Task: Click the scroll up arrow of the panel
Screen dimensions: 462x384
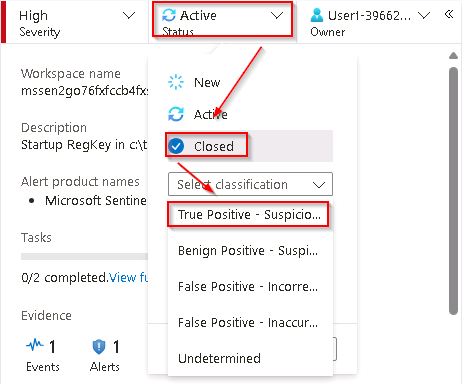Action: point(453,56)
